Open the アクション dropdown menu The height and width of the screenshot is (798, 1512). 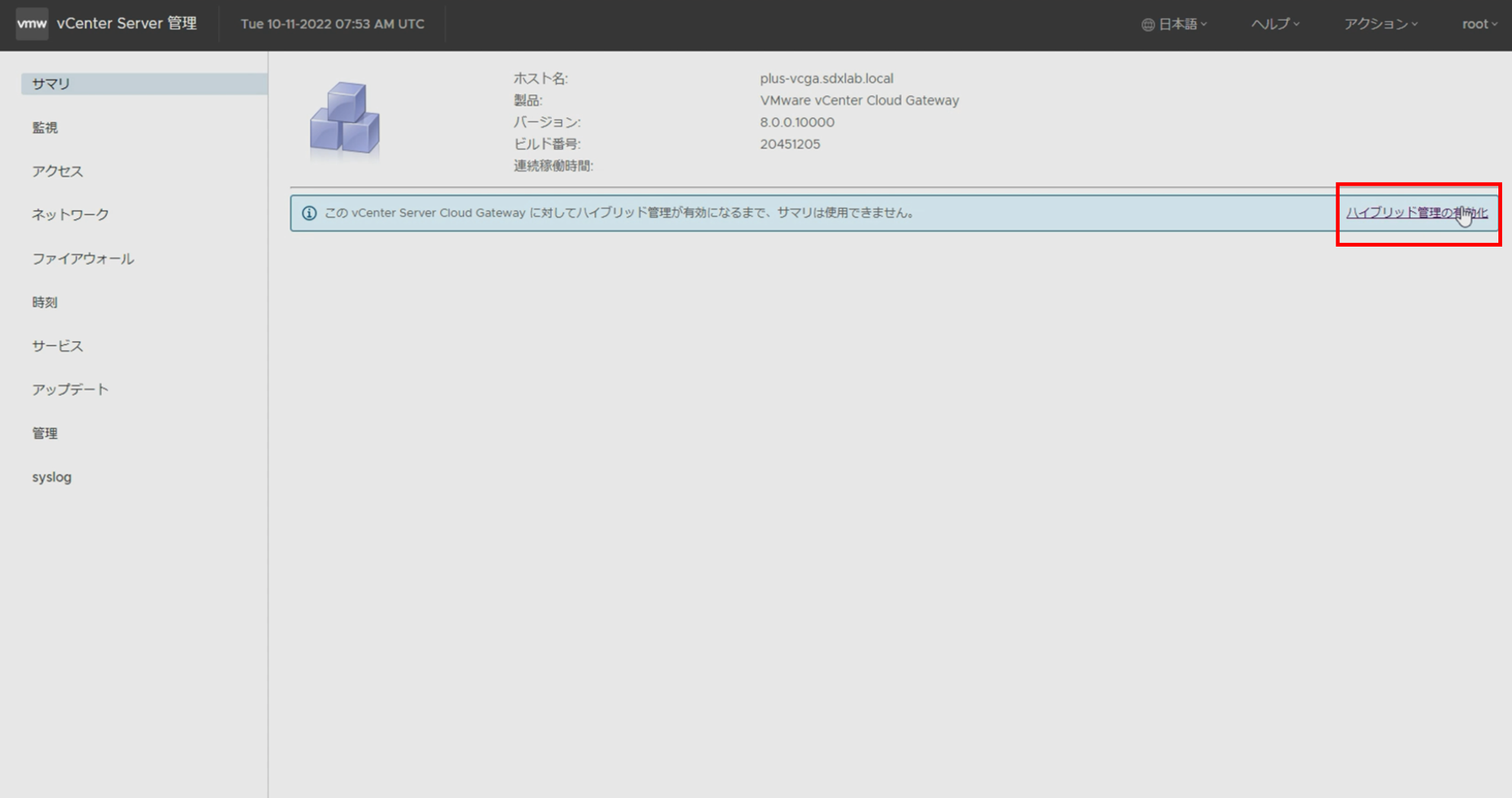(x=1380, y=24)
